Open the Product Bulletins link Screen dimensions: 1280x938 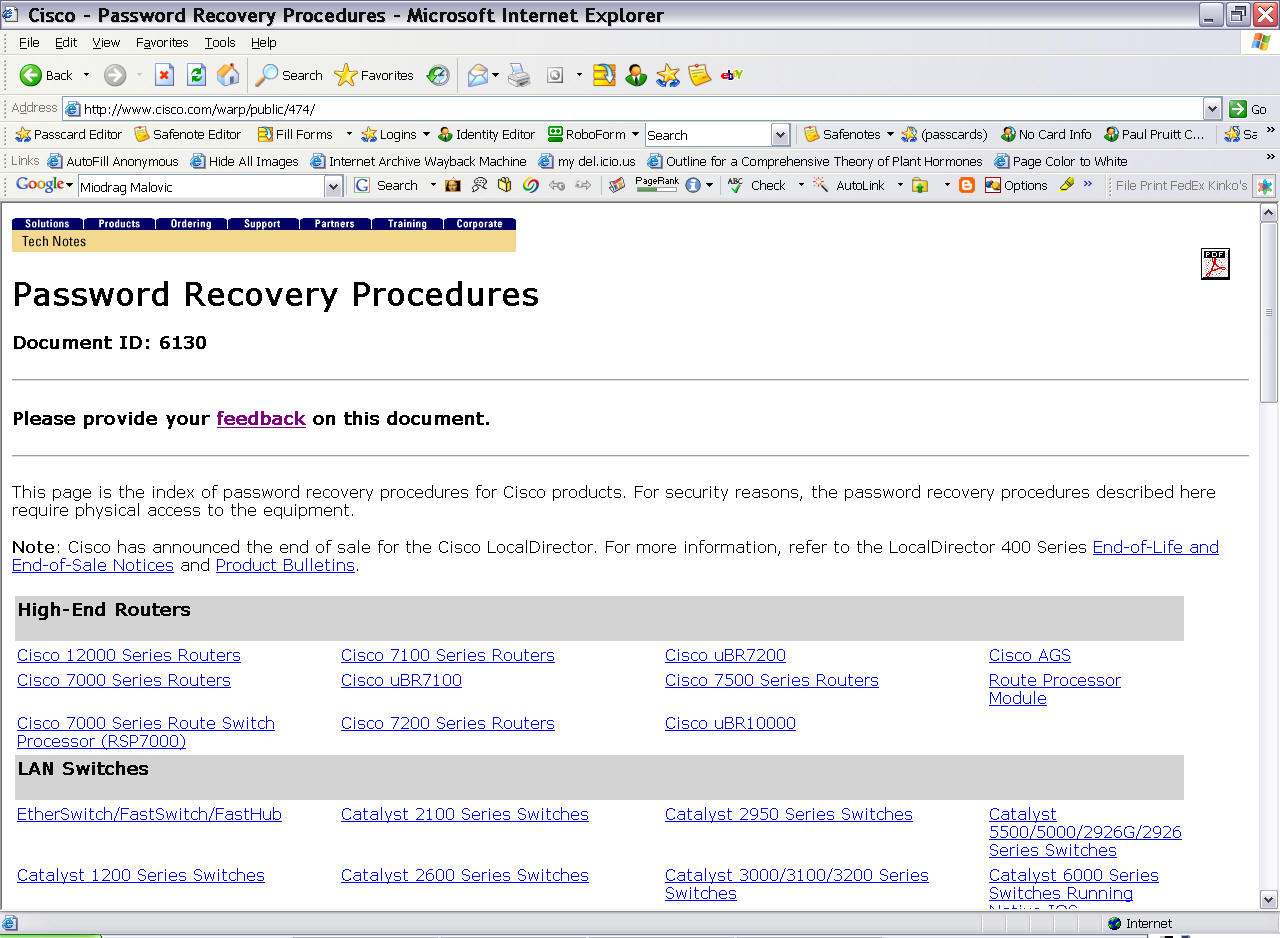[x=285, y=565]
